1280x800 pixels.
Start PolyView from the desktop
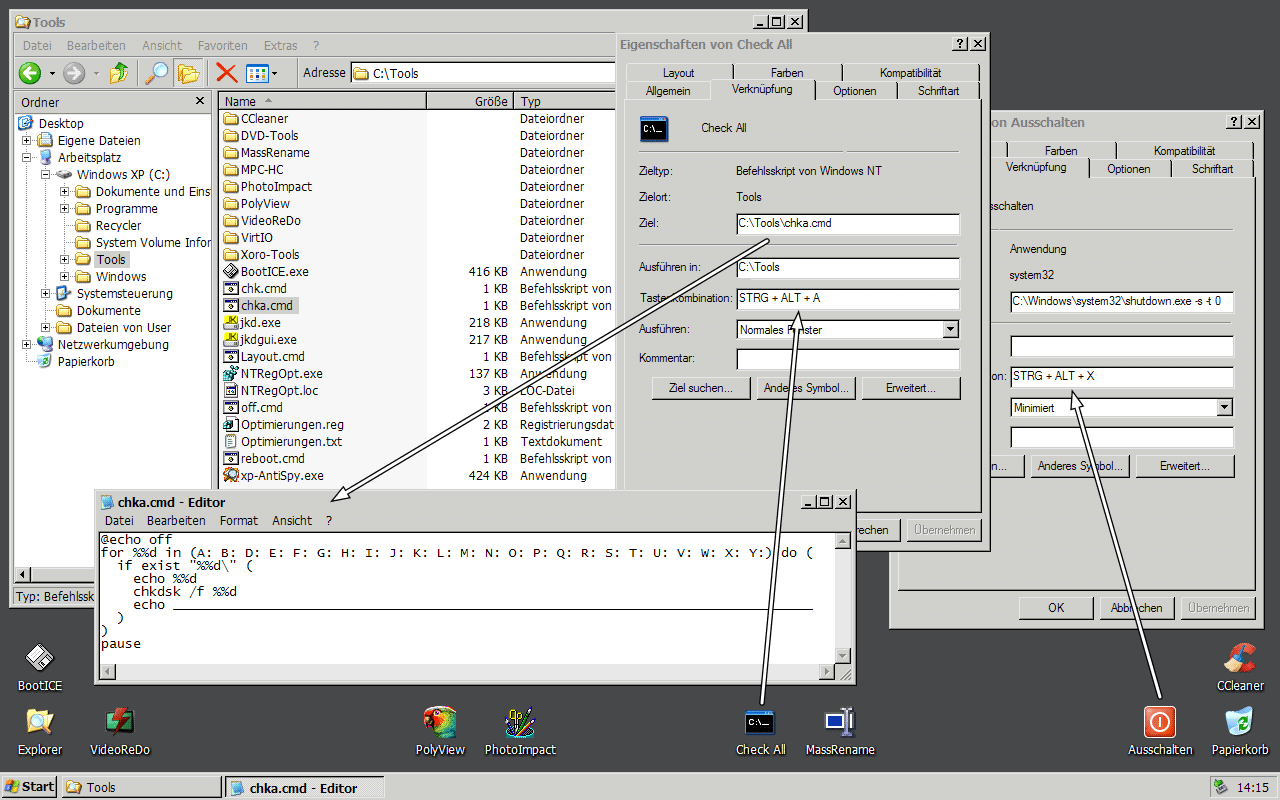tap(440, 722)
